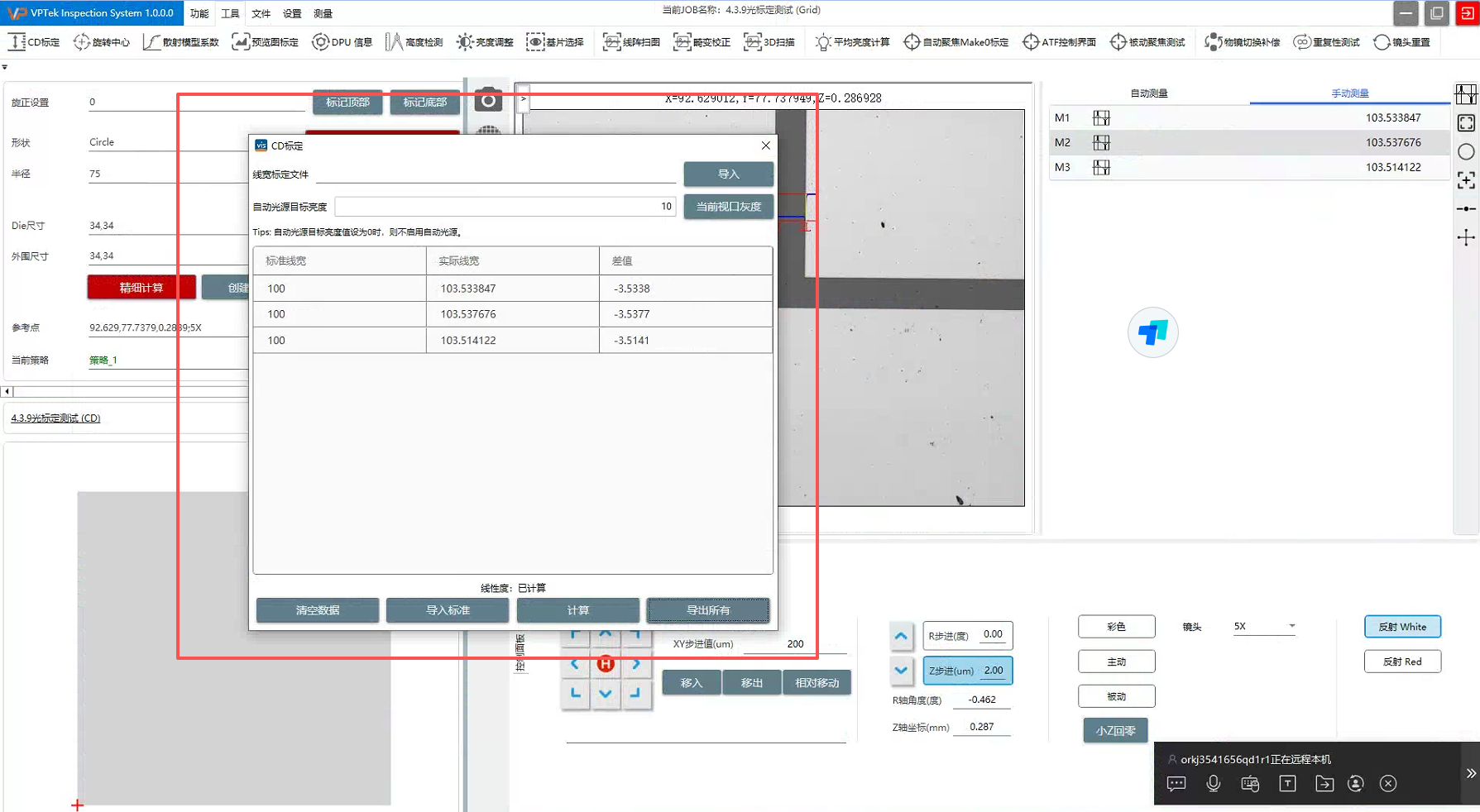Screen dimensions: 1480x812
Task: Enable 彩色 color mode
Action: pos(1116,627)
